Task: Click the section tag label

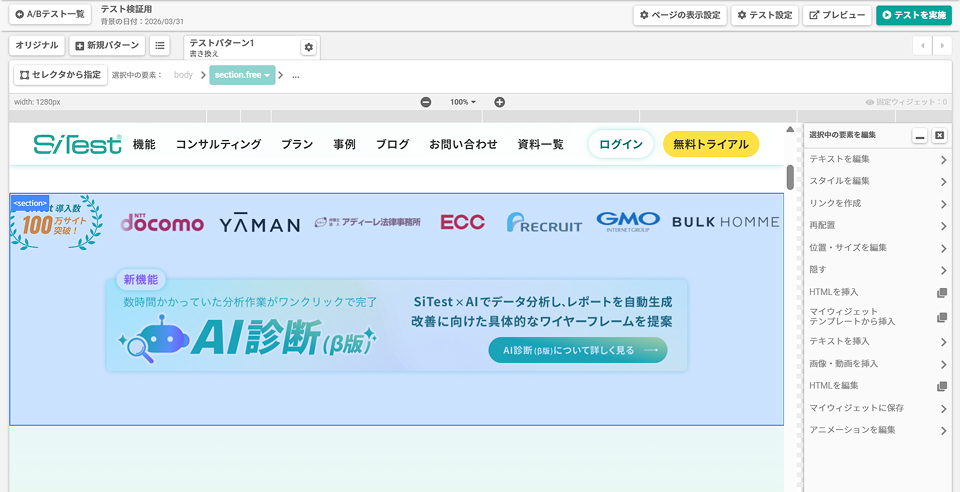Action: tap(30, 203)
